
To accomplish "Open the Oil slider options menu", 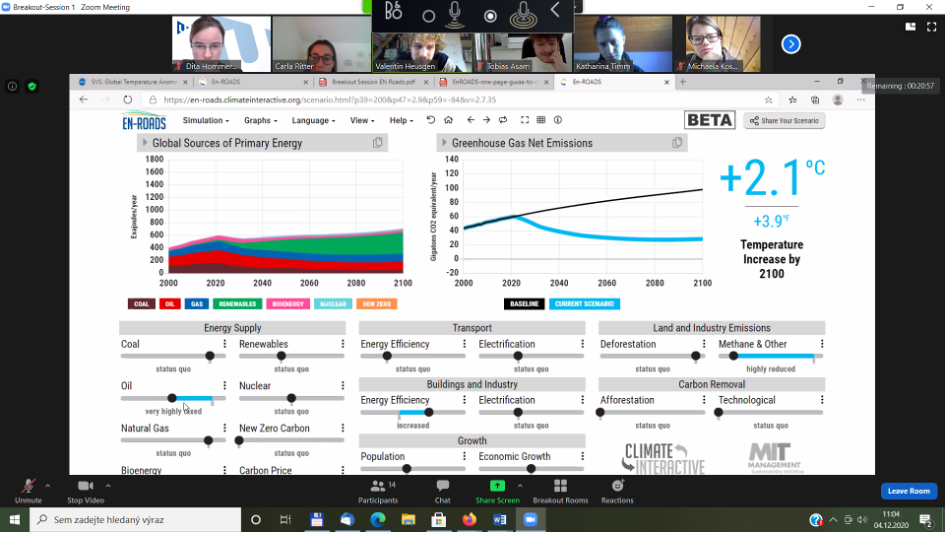I will coord(225,385).
